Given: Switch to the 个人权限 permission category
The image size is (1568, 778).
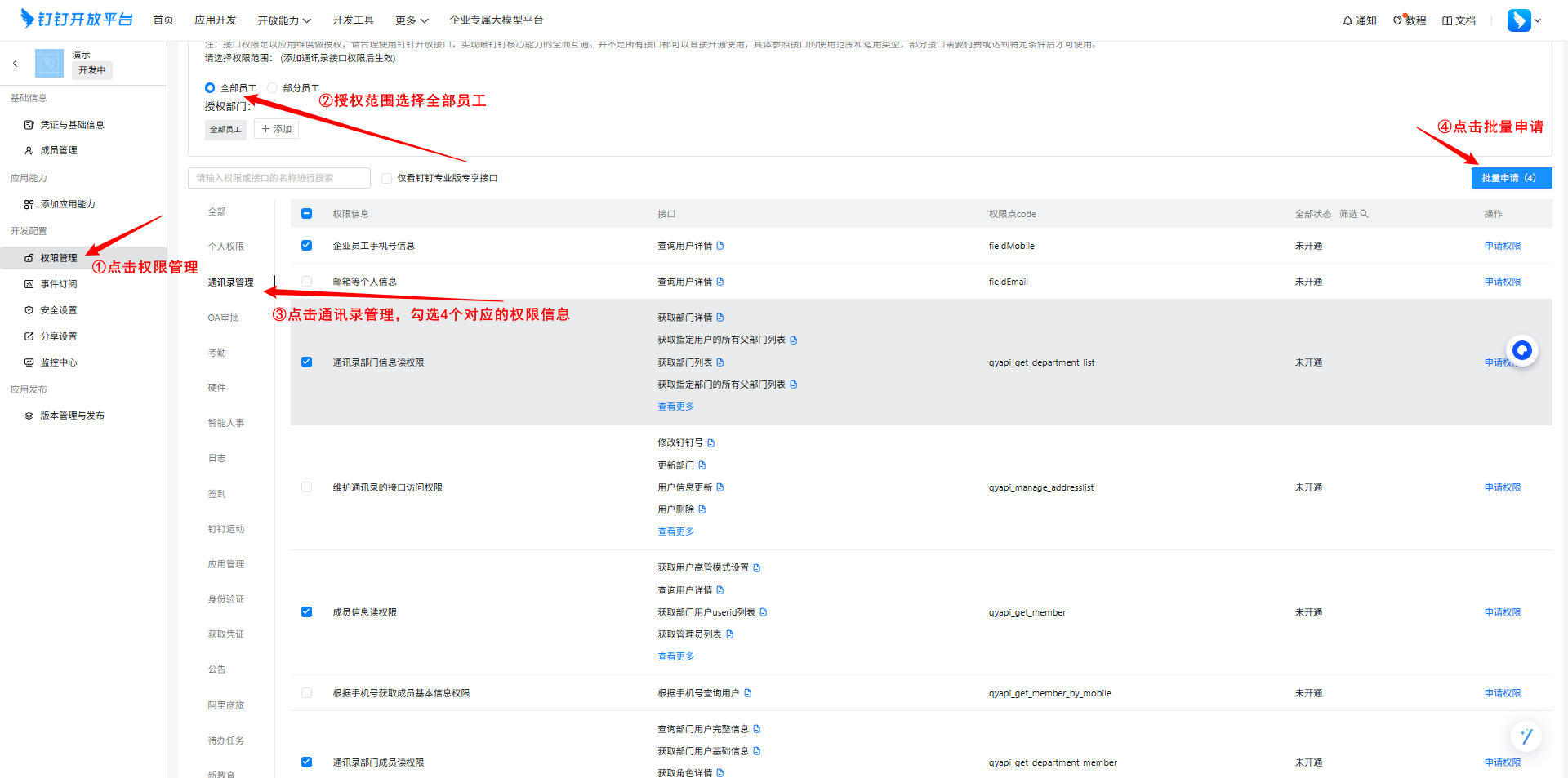Looking at the screenshot, I should pos(225,247).
